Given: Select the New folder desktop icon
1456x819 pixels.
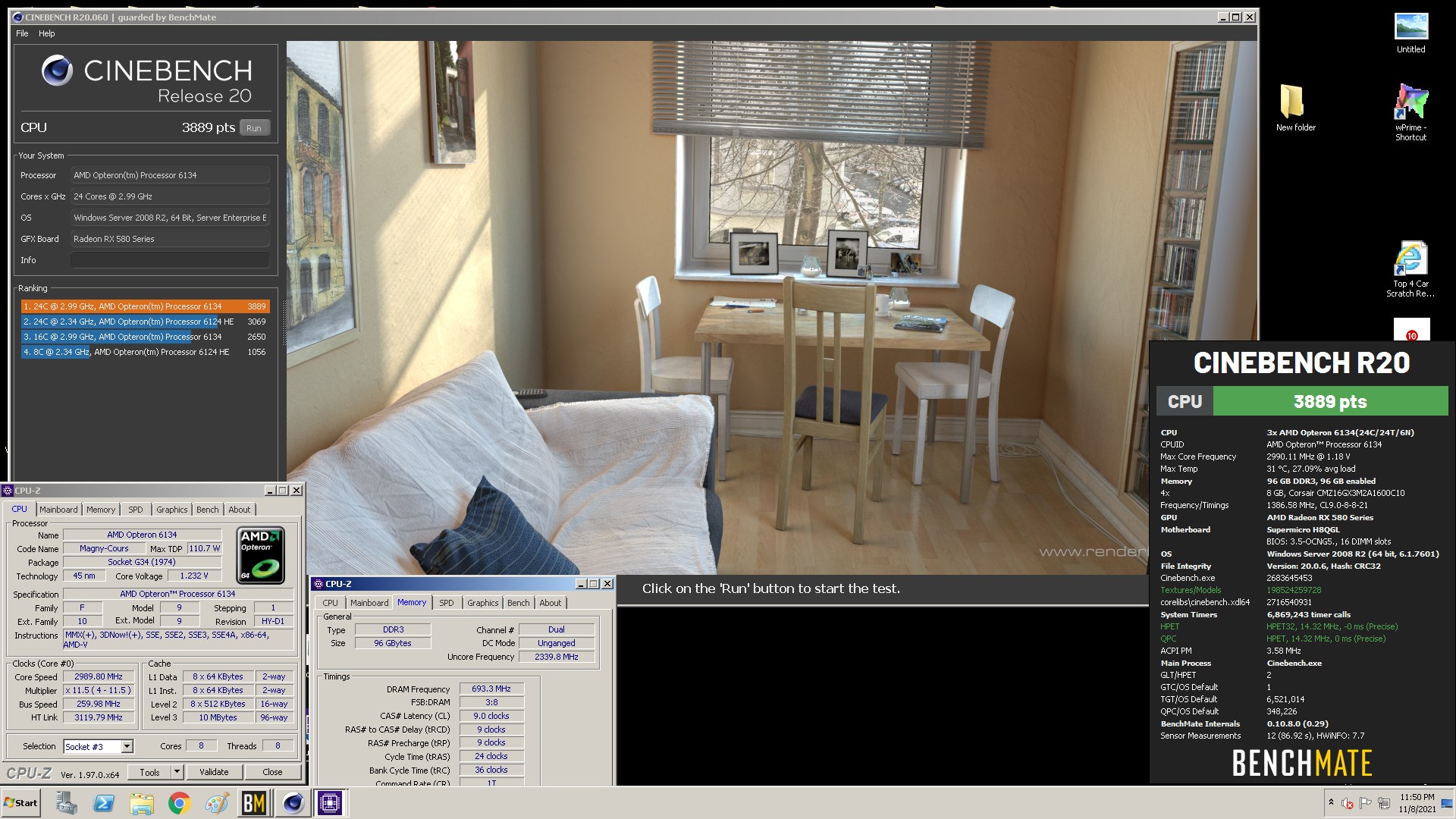Looking at the screenshot, I should coord(1295,107).
